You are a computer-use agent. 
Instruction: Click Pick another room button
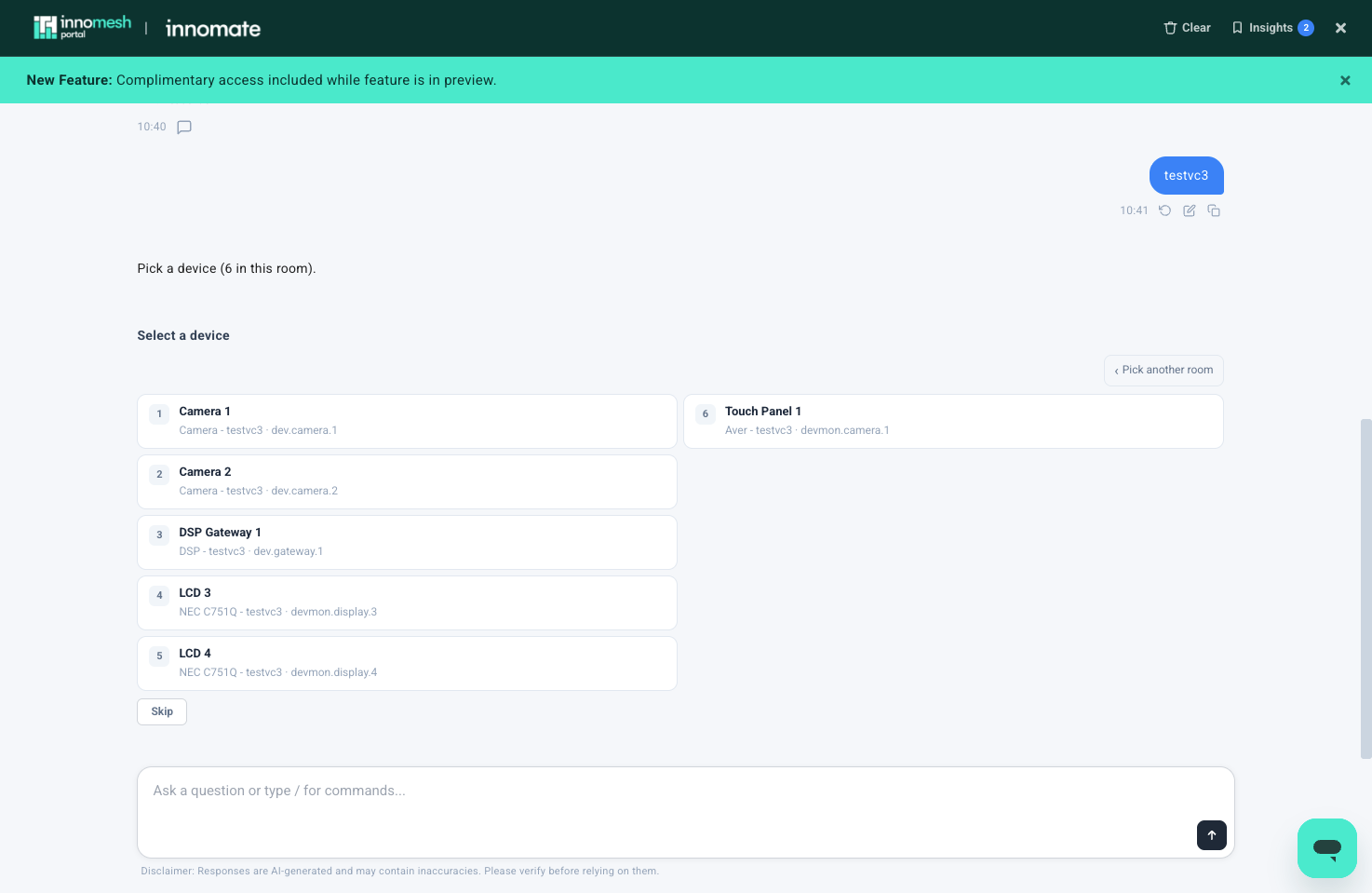[x=1164, y=371]
